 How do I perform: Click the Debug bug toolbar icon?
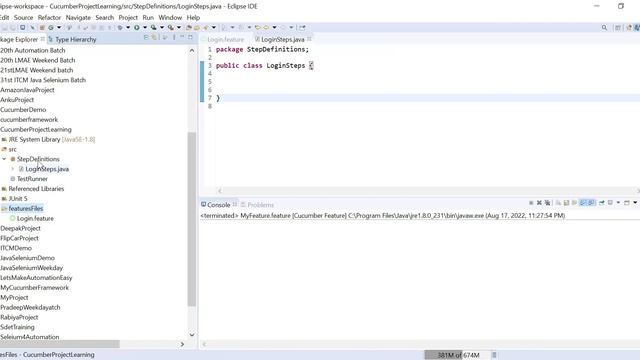pos(120,27)
